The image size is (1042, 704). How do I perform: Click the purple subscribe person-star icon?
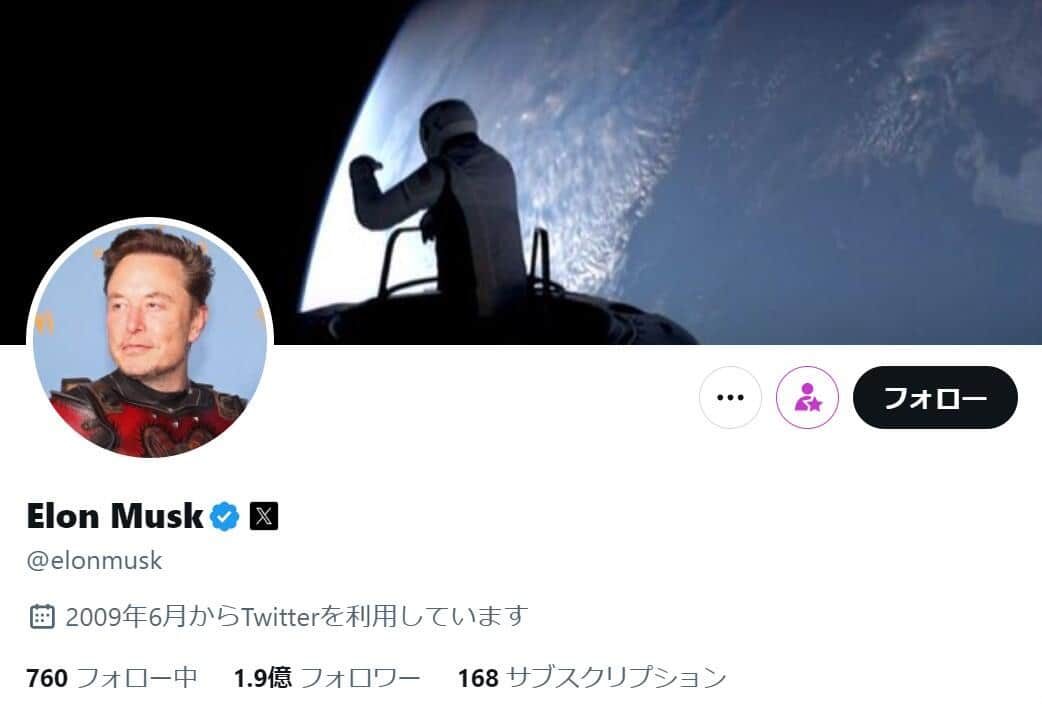pos(807,398)
